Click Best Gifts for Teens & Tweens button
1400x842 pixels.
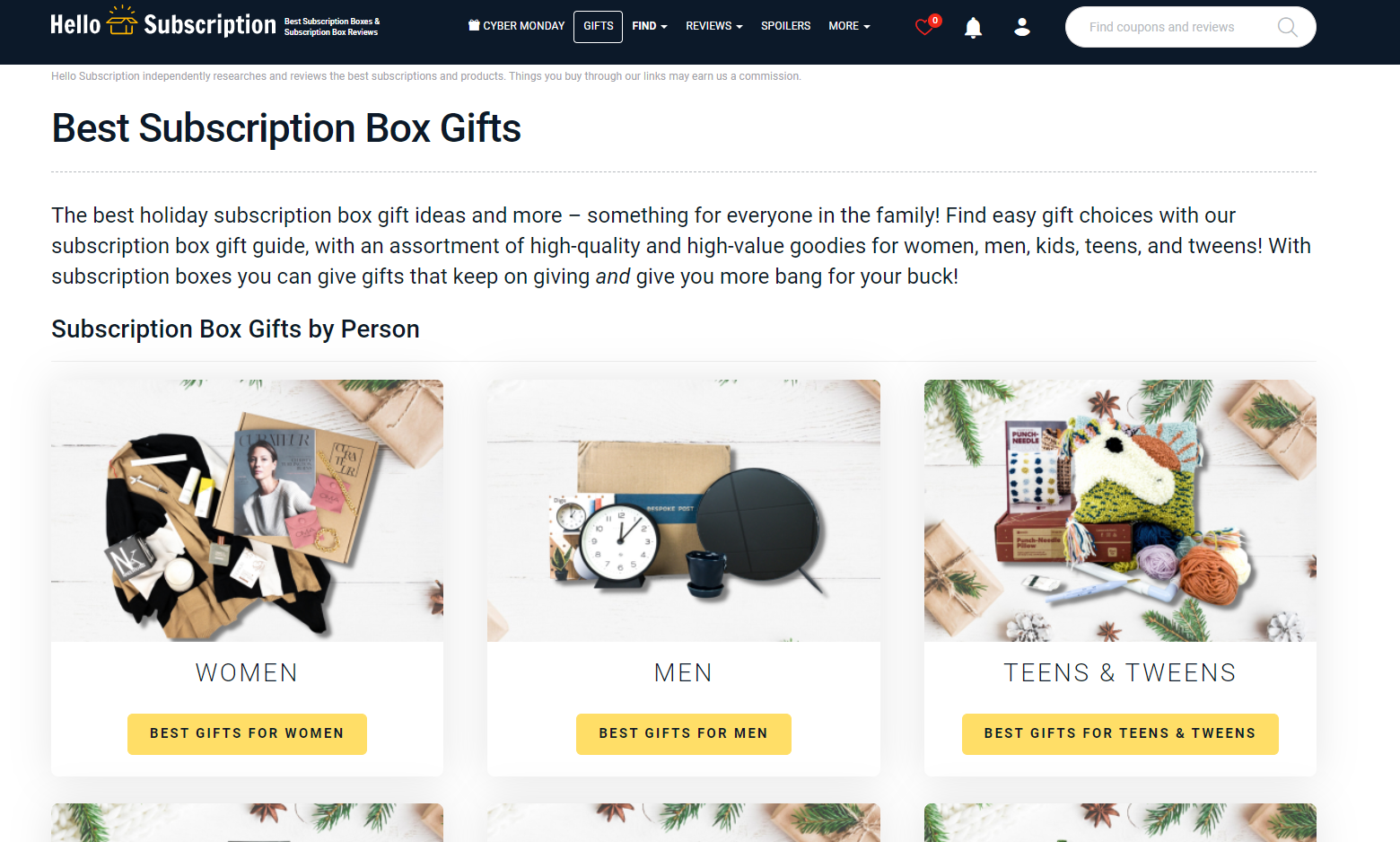(x=1120, y=734)
